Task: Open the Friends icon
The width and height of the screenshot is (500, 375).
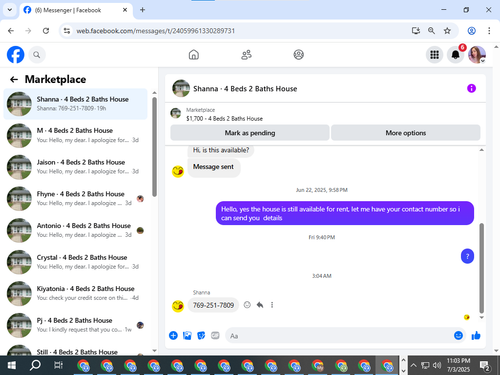Action: pyautogui.click(x=246, y=55)
